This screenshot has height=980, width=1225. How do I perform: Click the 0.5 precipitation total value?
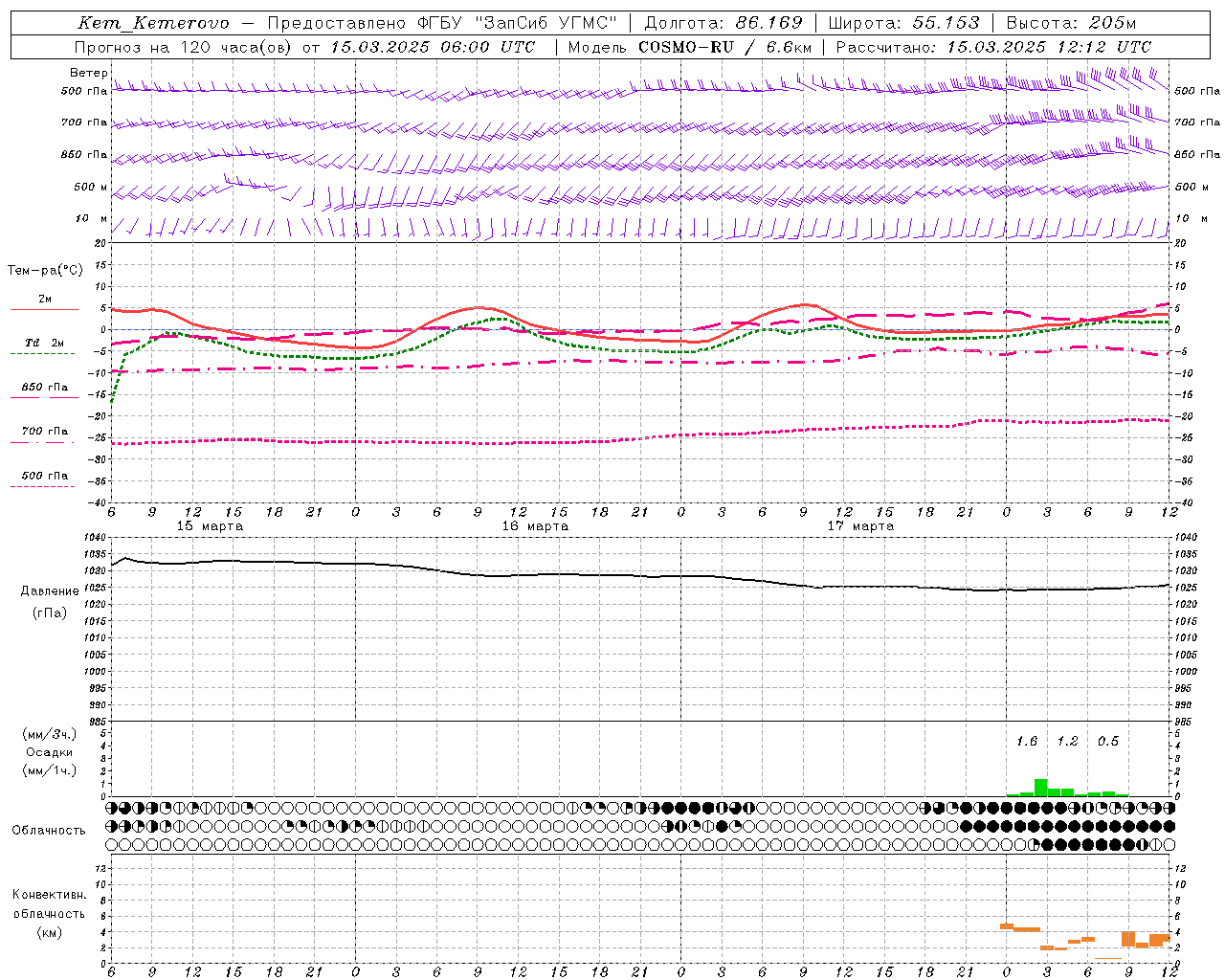coord(1108,742)
